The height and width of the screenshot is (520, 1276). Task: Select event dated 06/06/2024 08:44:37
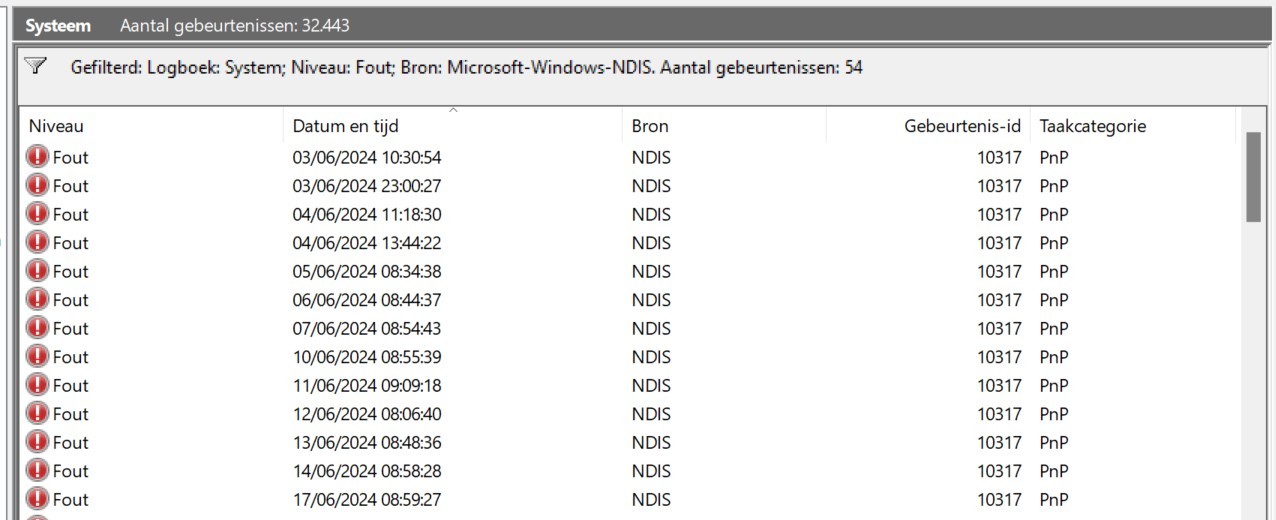pyautogui.click(x=628, y=299)
